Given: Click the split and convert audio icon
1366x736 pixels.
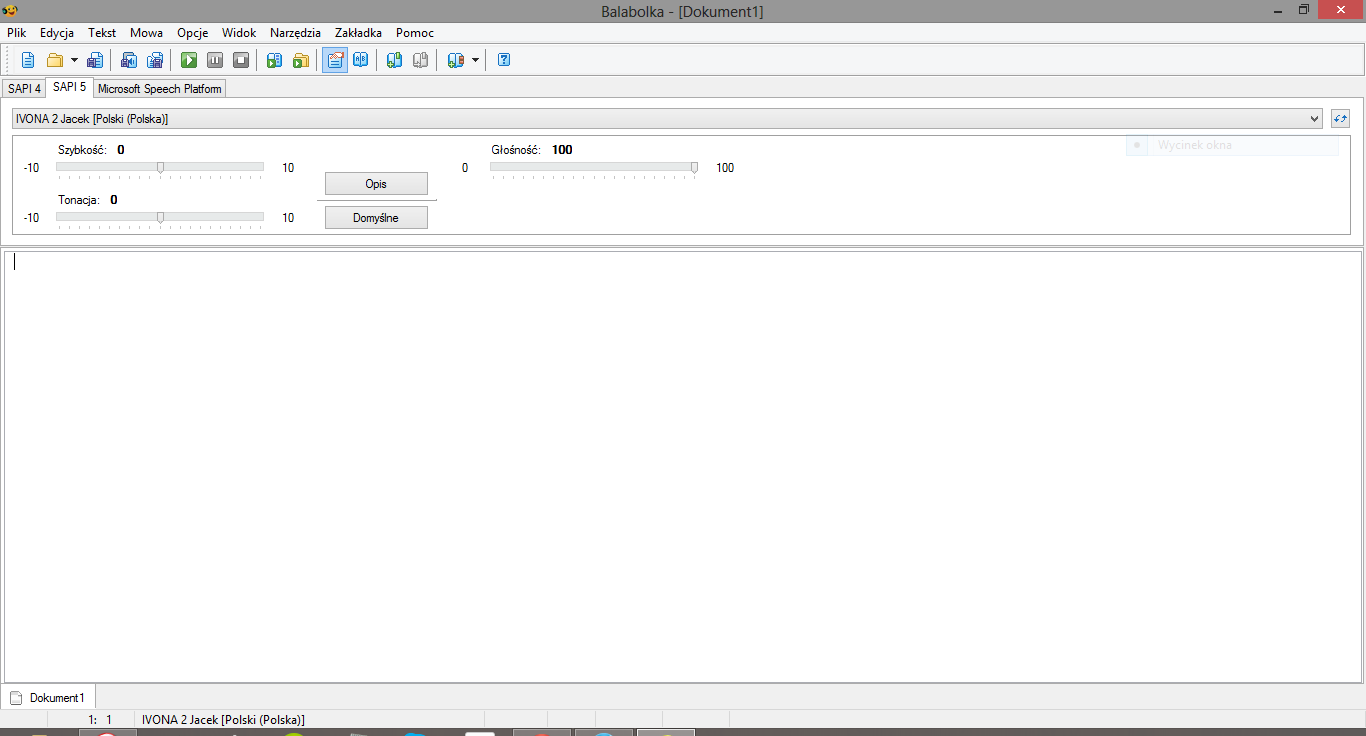Looking at the screenshot, I should [155, 60].
